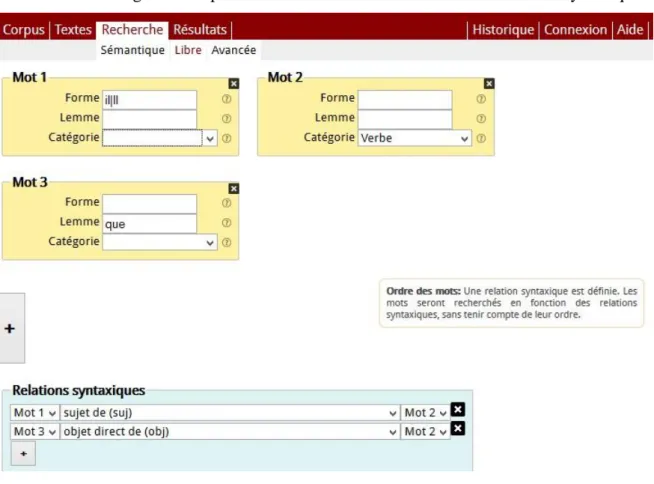Switch to Sémantique search mode
Viewport: 654px width, 484px height.
(x=133, y=50)
